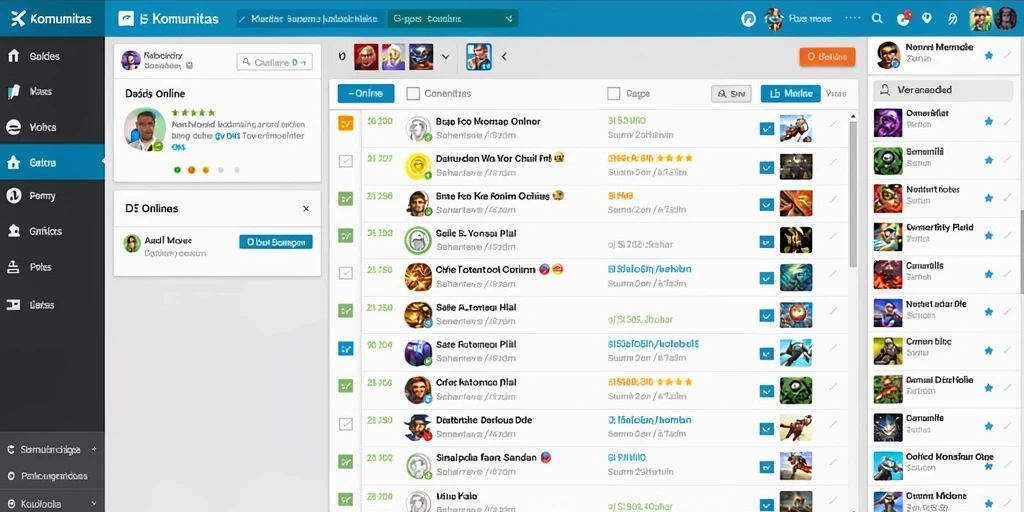Click the rightmost profile avatar in the top bar

coord(1006,18)
